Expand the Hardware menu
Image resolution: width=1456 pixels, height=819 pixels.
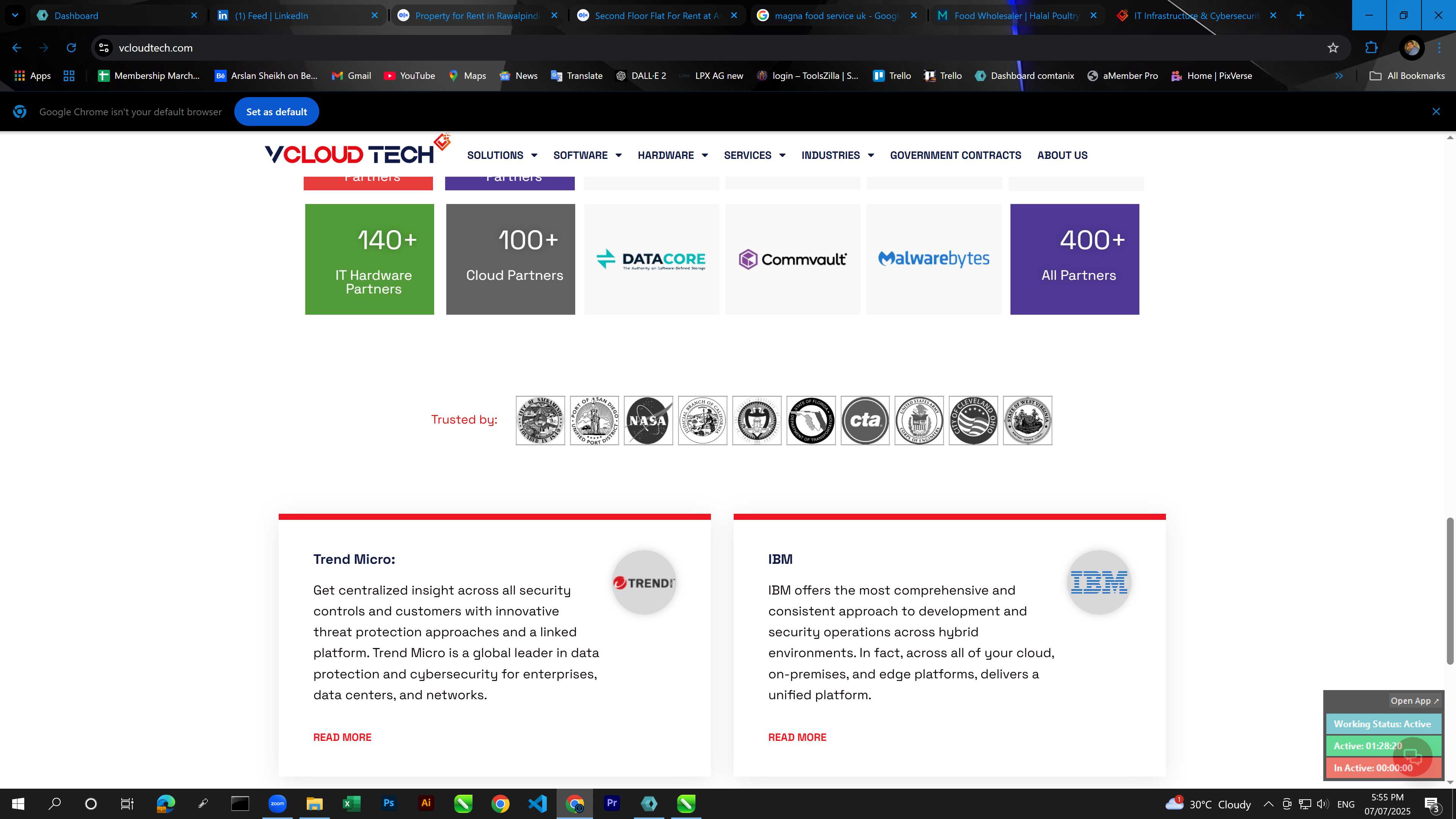click(x=673, y=155)
